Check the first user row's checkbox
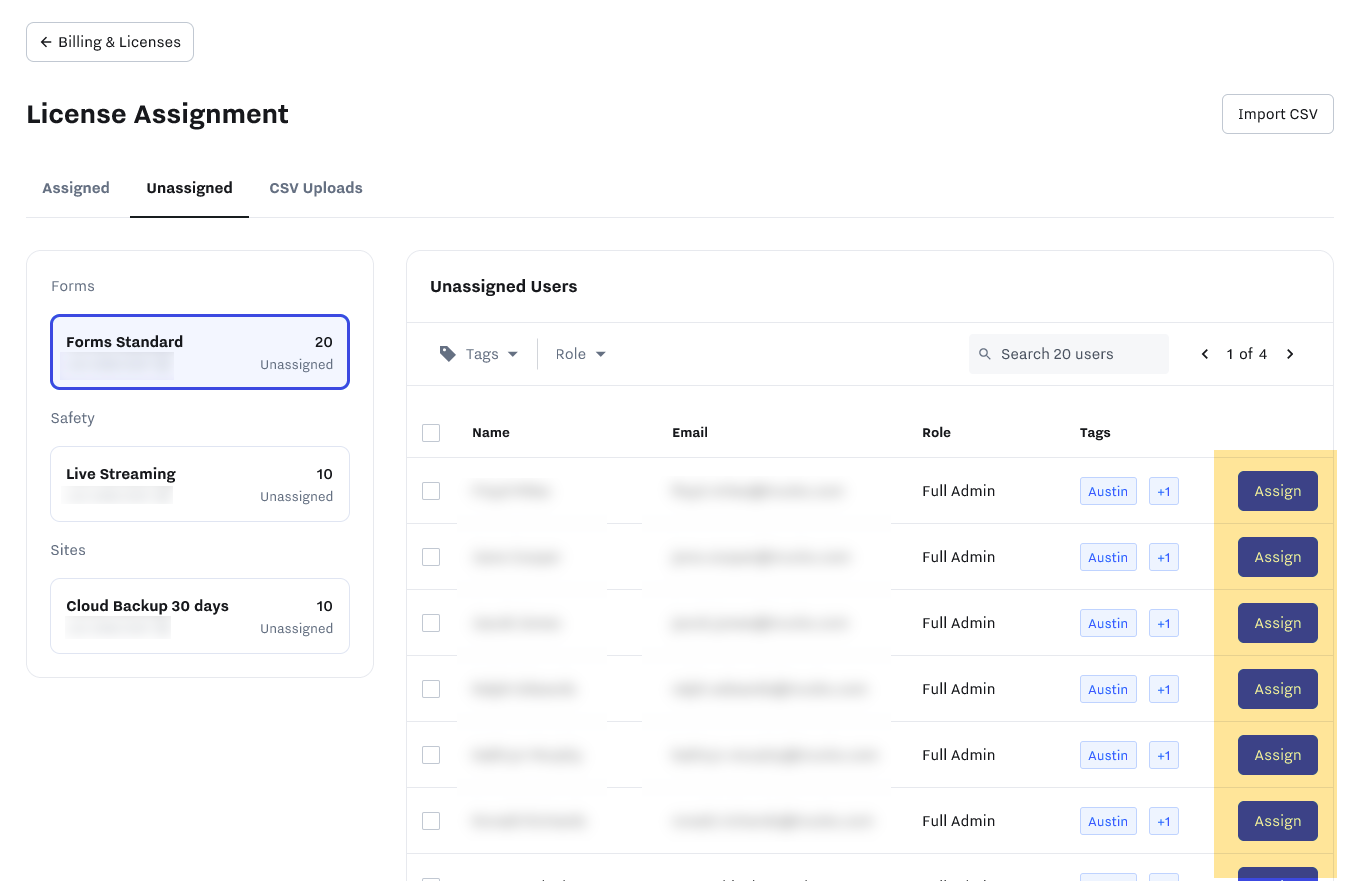 click(431, 491)
